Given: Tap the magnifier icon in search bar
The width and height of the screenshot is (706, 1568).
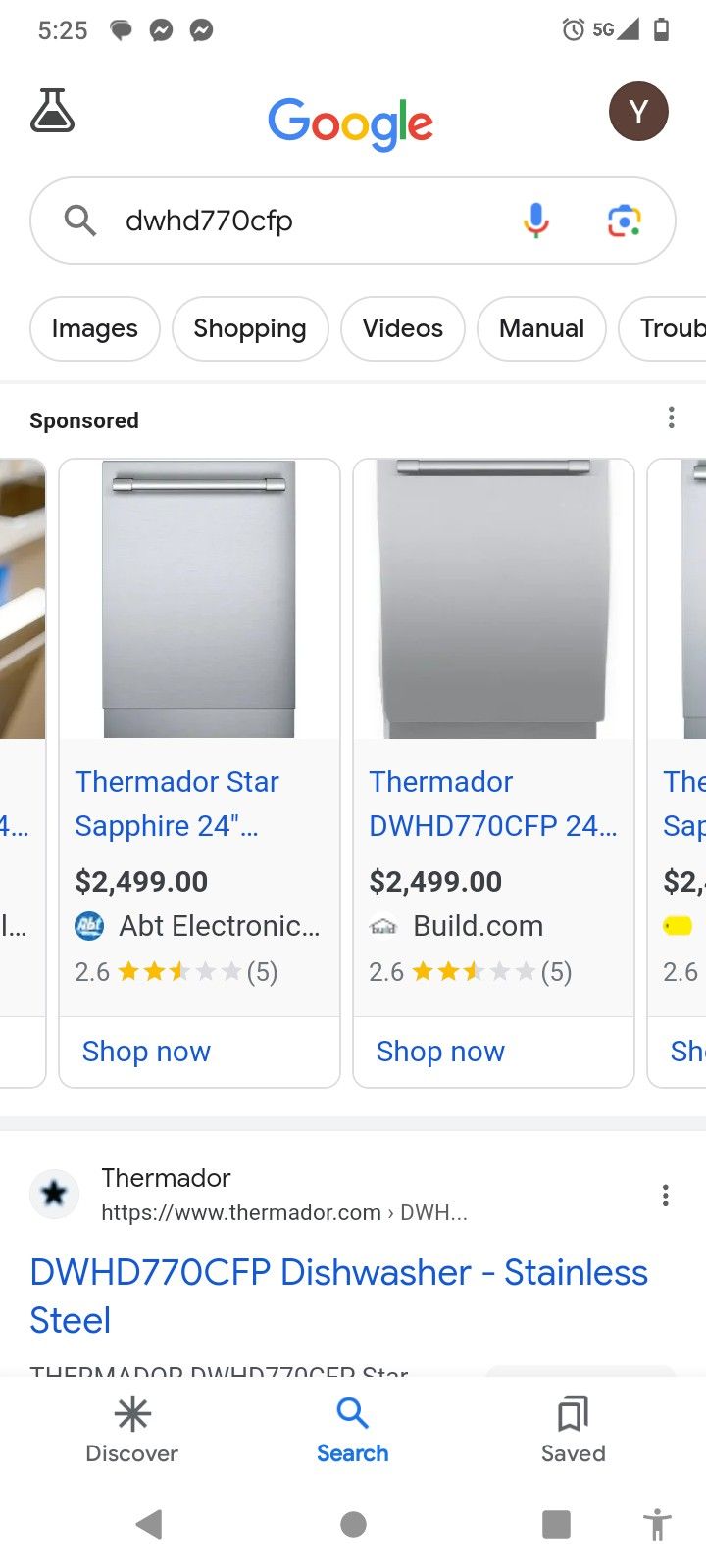Looking at the screenshot, I should (80, 220).
